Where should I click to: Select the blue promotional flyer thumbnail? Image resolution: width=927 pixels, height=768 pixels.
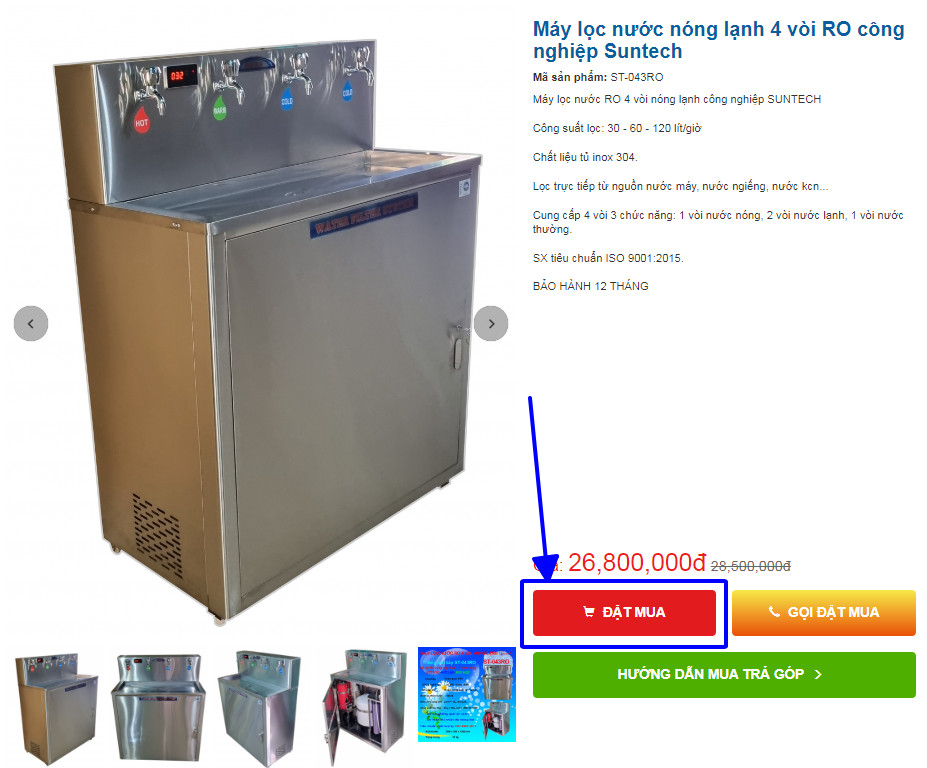coord(467,695)
